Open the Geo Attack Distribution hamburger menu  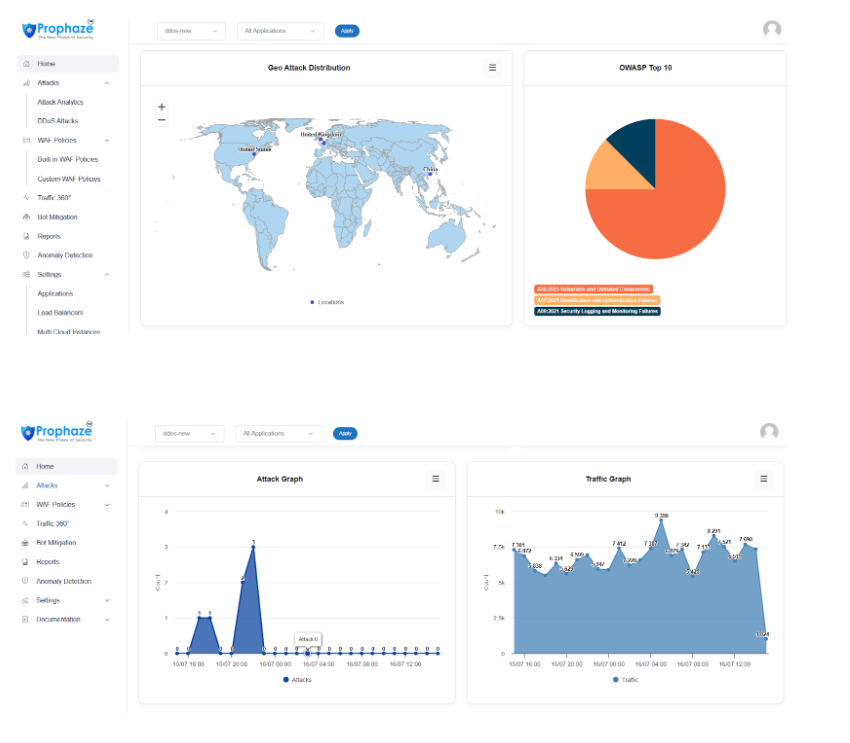coord(492,68)
